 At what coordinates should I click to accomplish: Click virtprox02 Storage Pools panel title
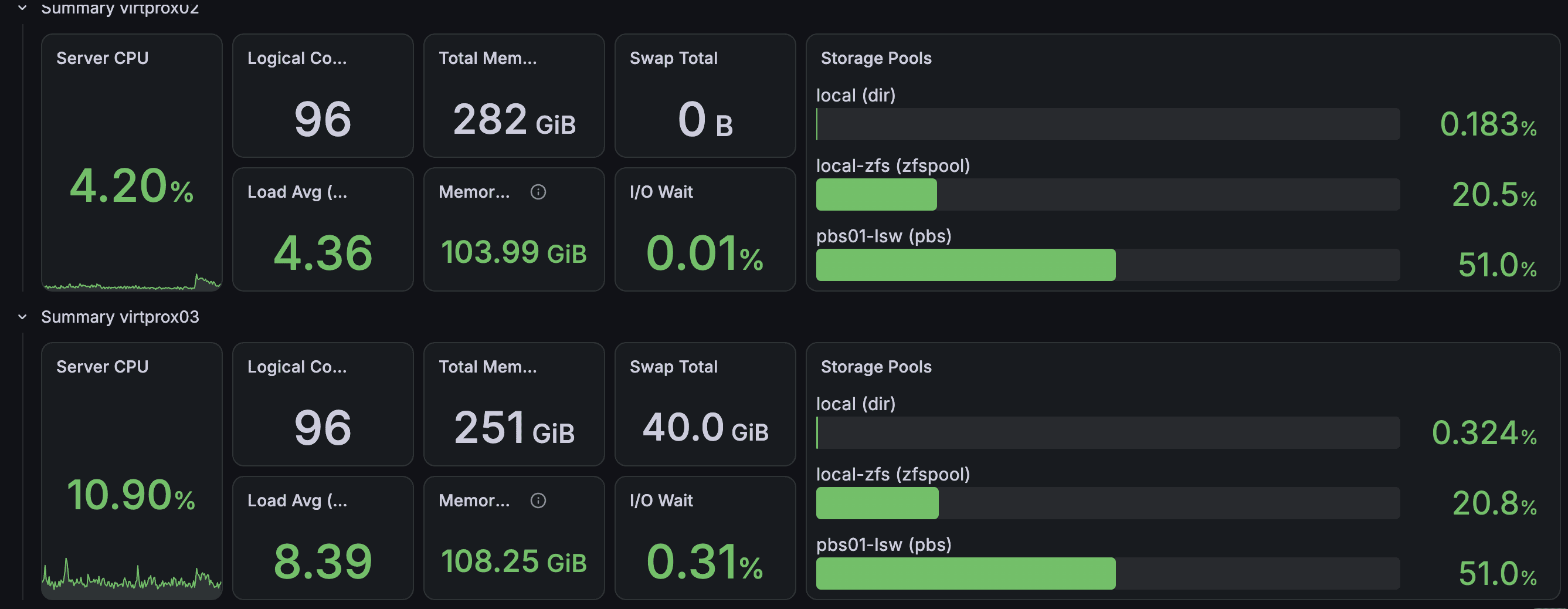(876, 58)
